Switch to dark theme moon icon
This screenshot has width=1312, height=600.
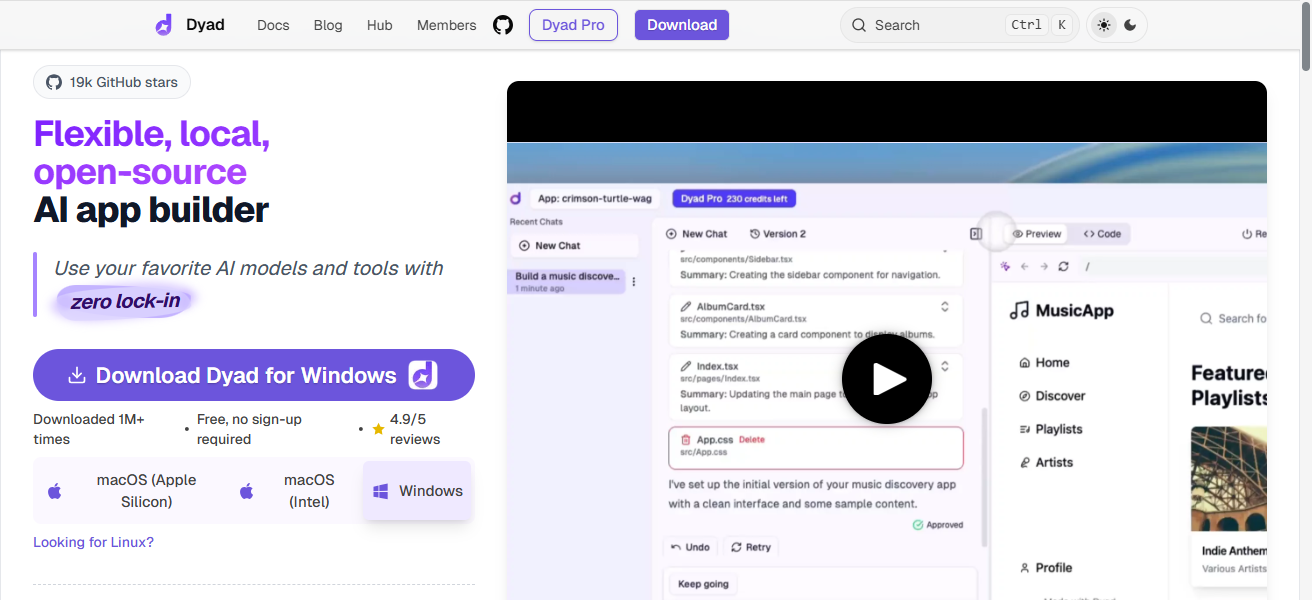1130,25
